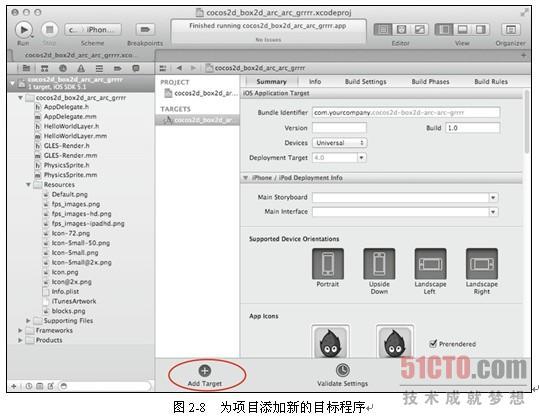Select the Standard editor icon
Image resolution: width=539 pixels, height=419 pixels.
[383, 30]
